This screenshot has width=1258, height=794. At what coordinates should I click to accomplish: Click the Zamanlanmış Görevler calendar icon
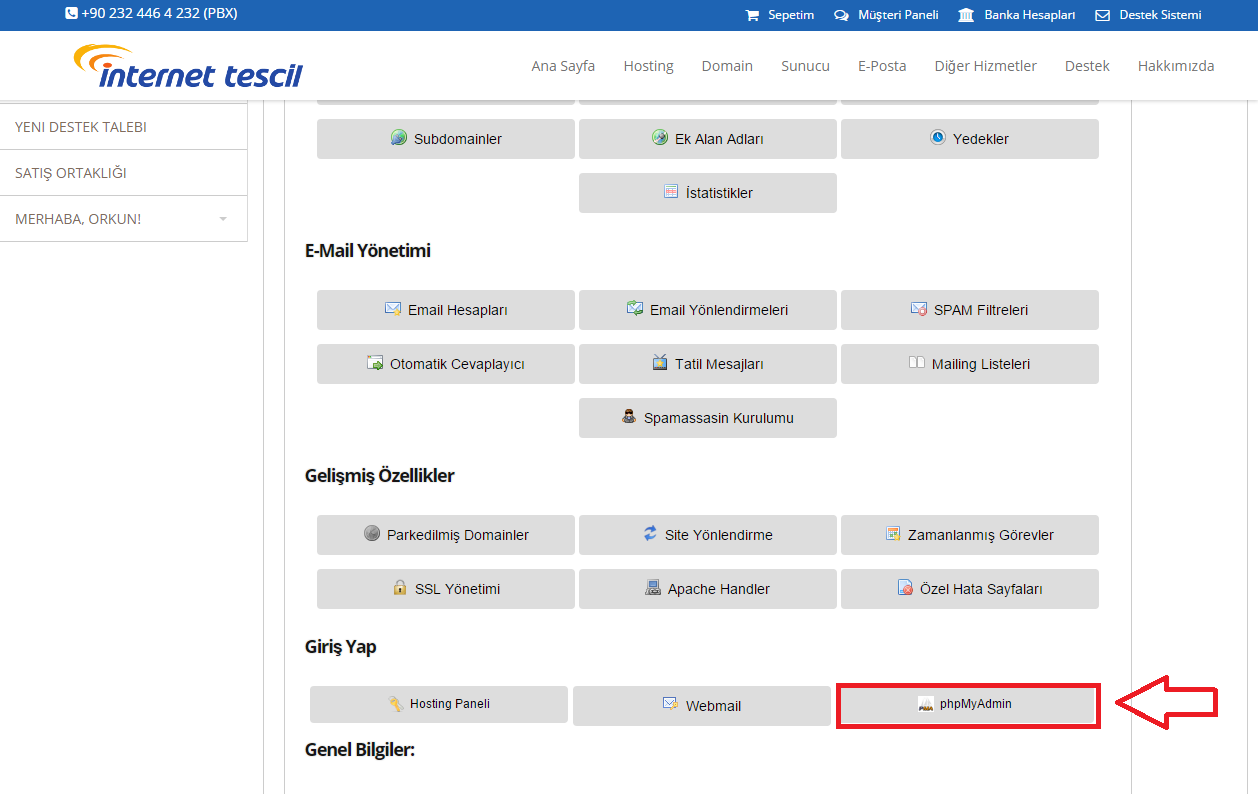pos(893,534)
